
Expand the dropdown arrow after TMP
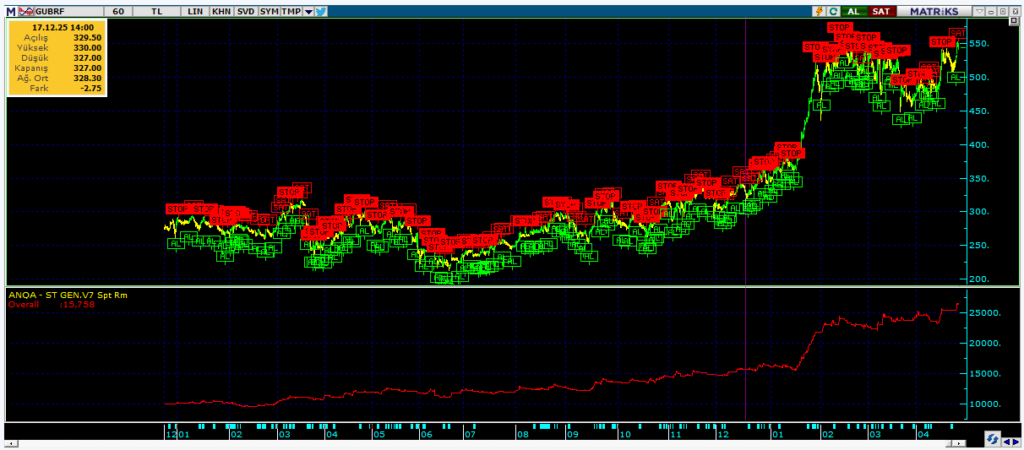[x=309, y=12]
